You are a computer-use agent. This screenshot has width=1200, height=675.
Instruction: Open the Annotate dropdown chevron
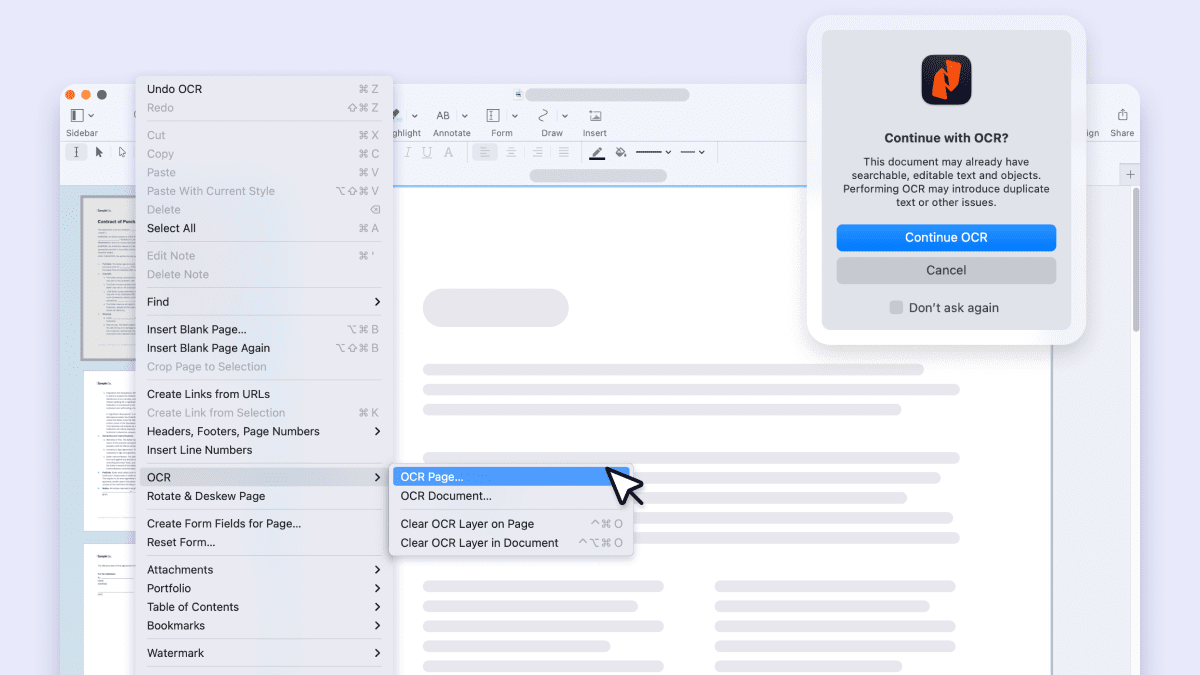(x=465, y=117)
